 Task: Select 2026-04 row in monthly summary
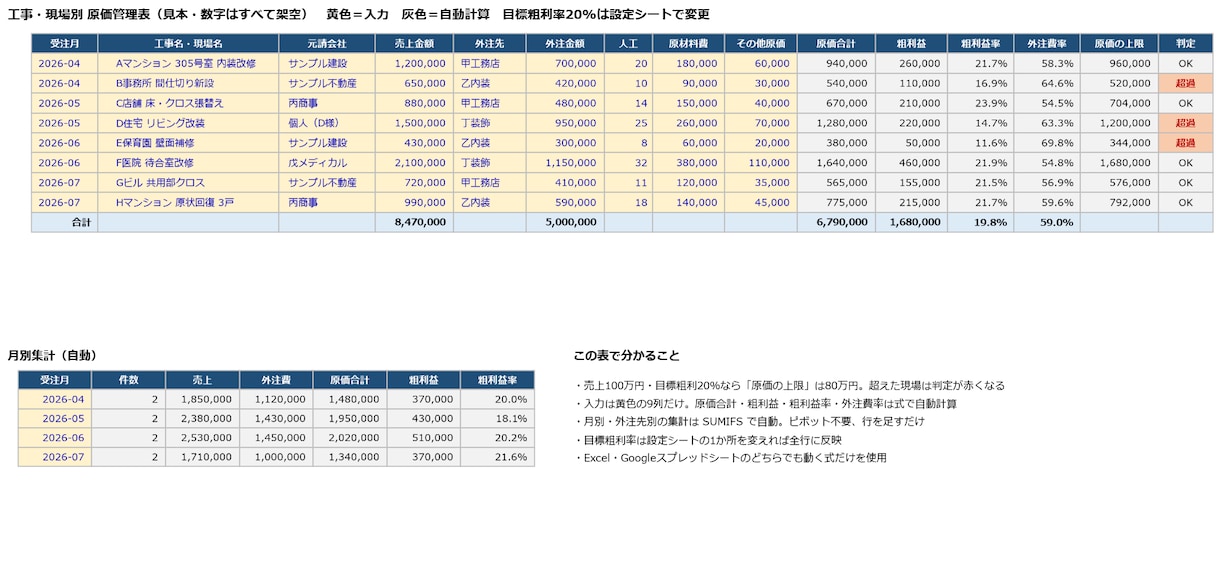(276, 399)
